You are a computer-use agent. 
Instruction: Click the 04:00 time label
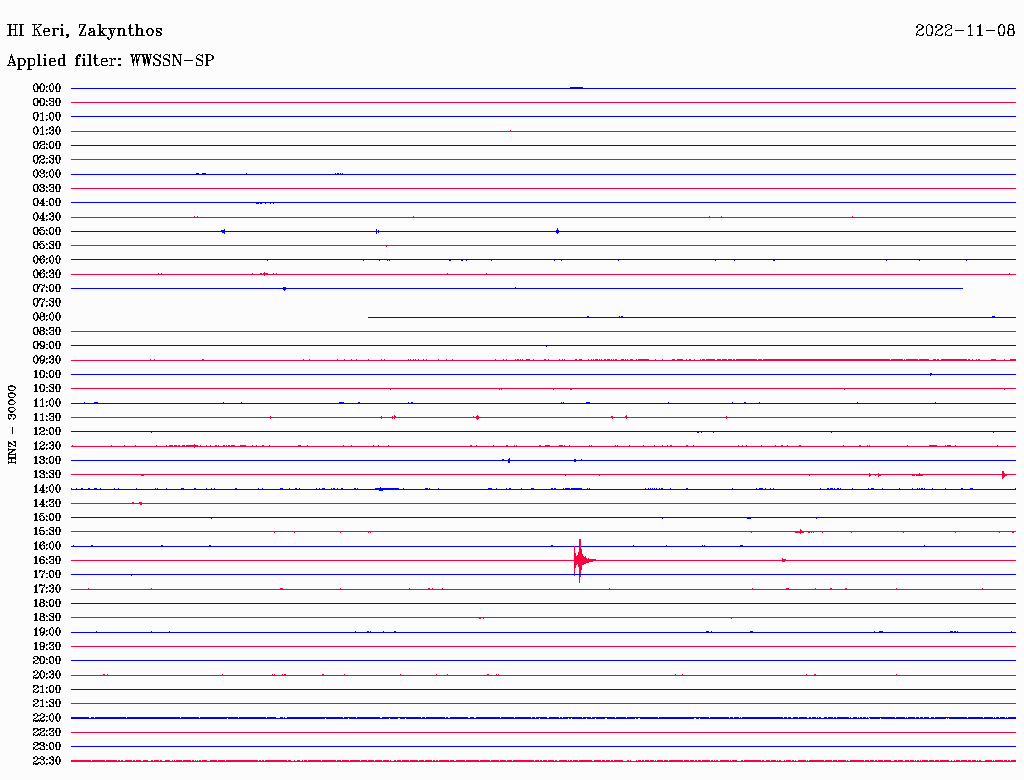point(47,203)
